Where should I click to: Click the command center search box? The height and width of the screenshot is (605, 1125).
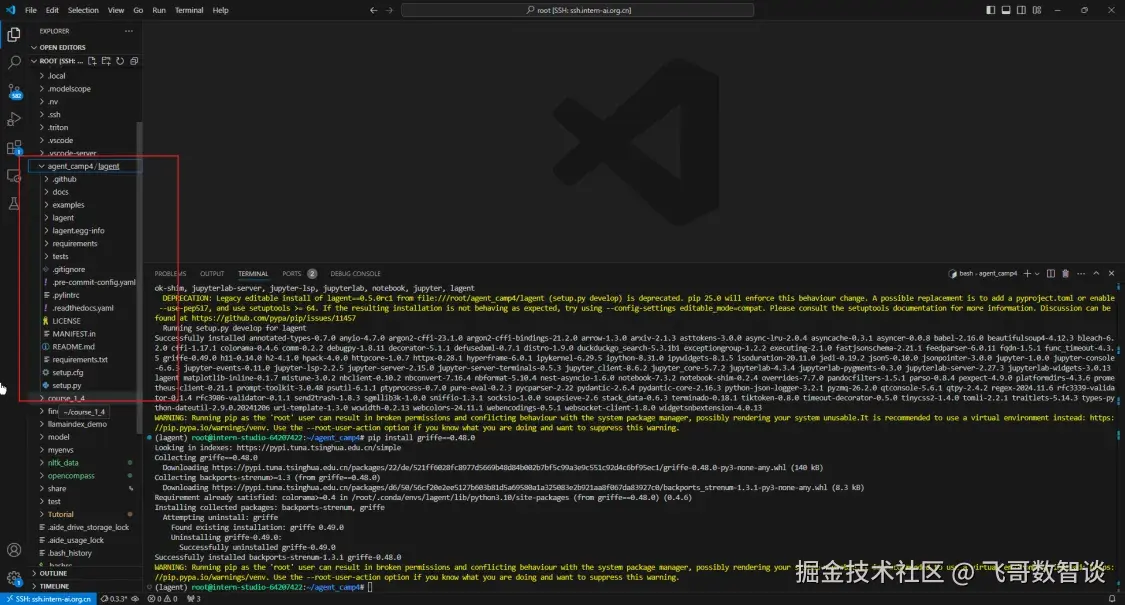coord(578,10)
